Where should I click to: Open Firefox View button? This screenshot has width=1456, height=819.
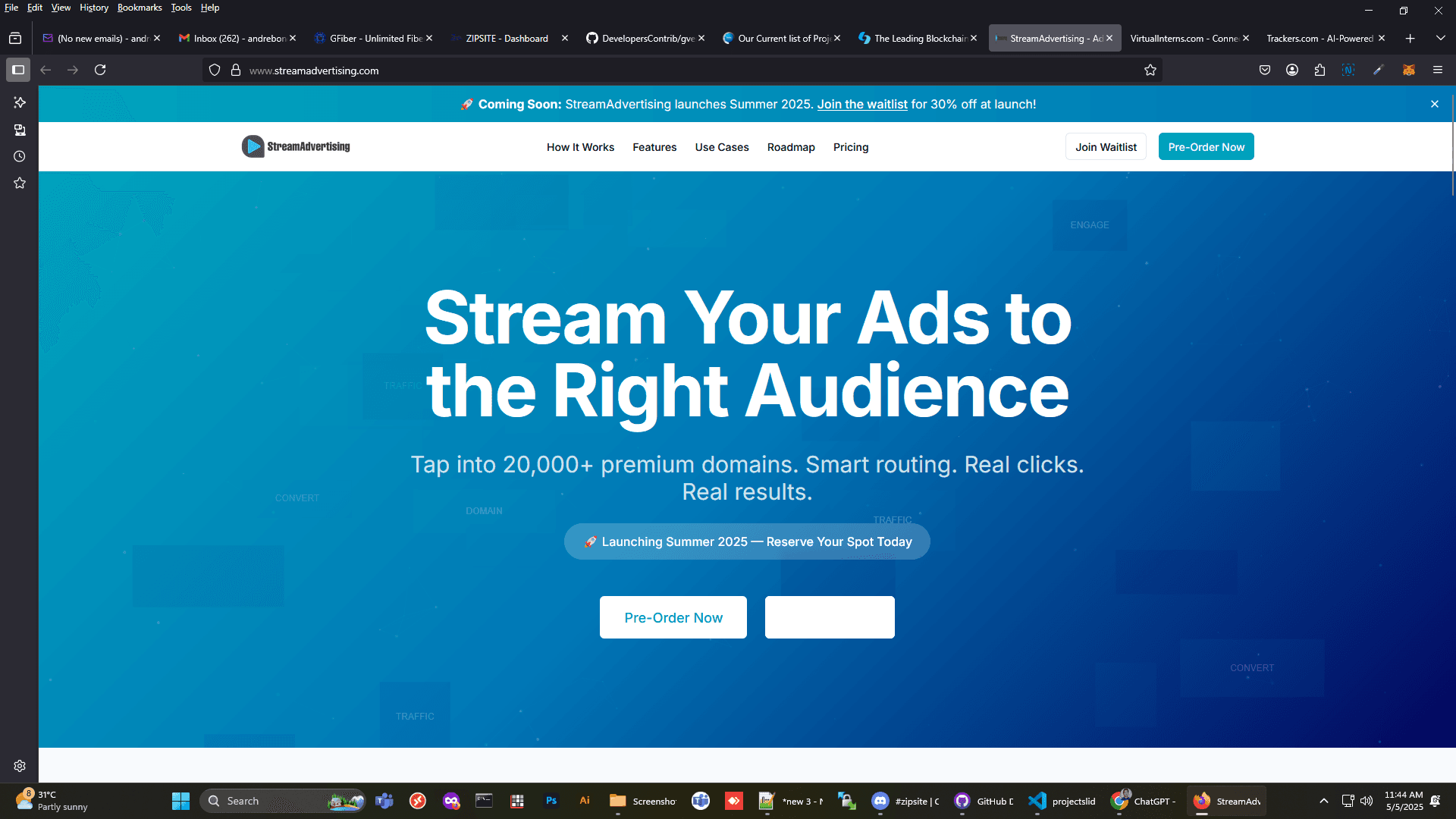(15, 38)
